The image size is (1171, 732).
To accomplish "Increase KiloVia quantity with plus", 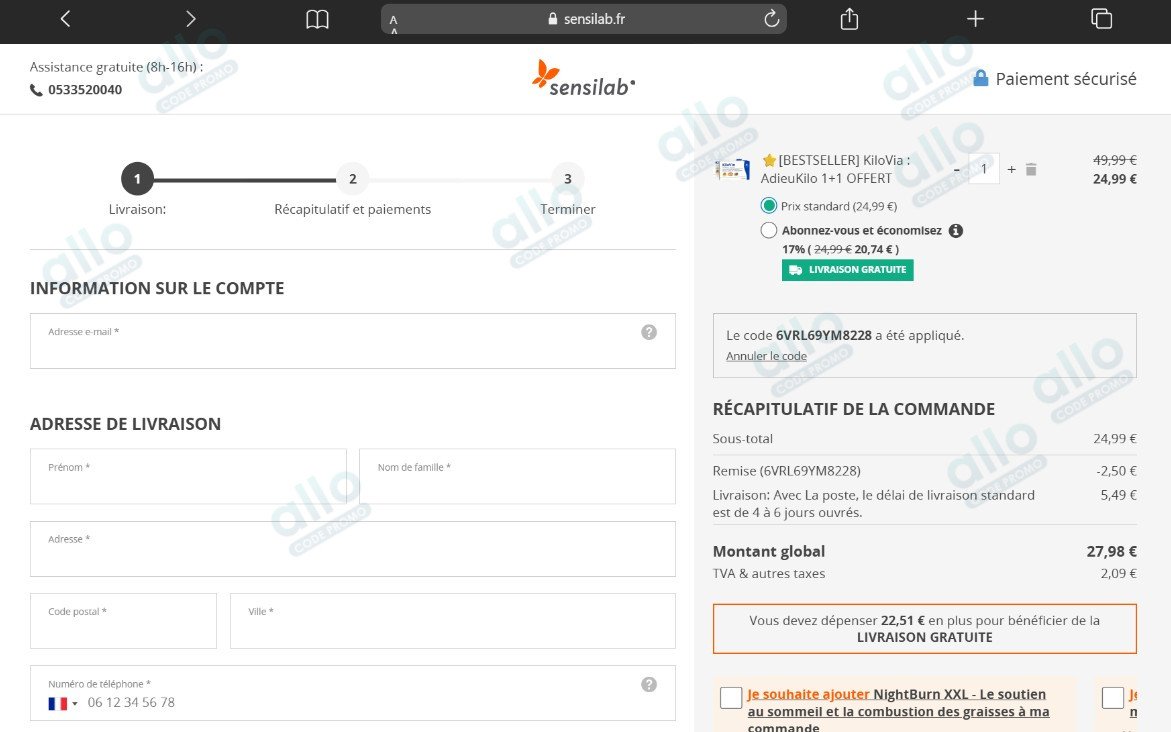I will [1011, 170].
